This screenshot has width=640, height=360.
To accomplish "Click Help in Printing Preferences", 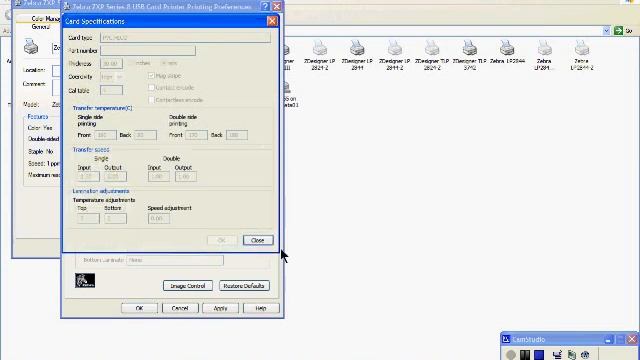I will coord(261,308).
